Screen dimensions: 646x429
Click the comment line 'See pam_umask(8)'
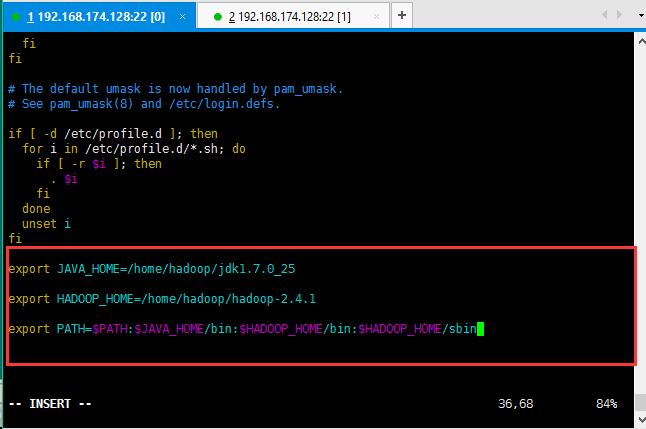point(144,104)
